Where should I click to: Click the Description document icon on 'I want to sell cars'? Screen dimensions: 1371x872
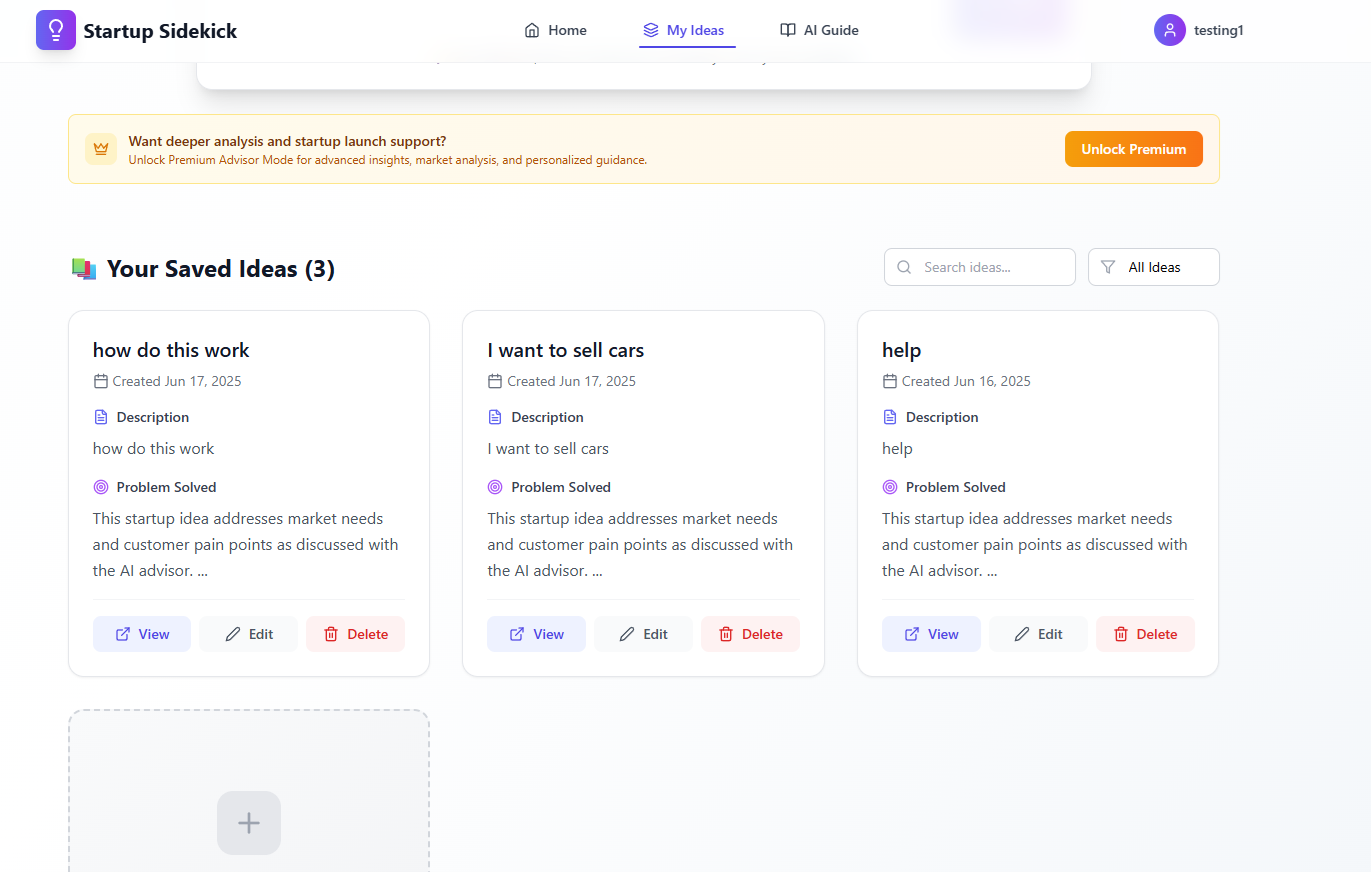coord(495,416)
